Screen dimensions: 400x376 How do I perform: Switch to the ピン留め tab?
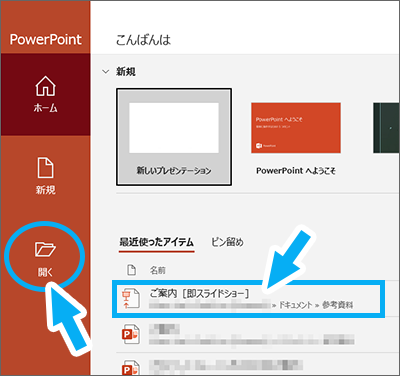(x=227, y=242)
